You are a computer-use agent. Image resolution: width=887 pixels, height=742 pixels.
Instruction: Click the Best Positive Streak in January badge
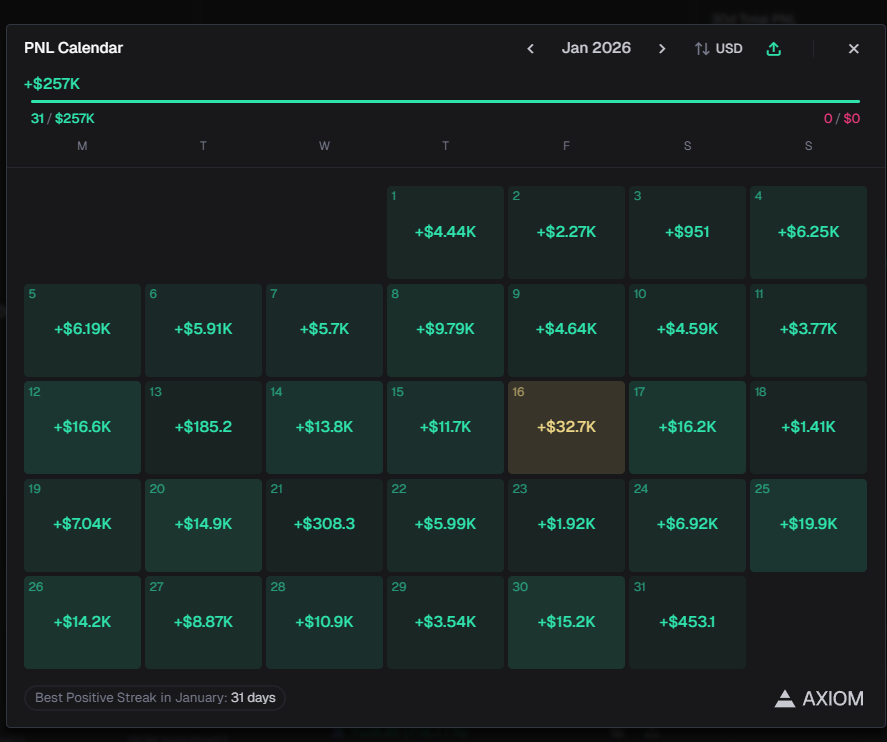(x=154, y=698)
